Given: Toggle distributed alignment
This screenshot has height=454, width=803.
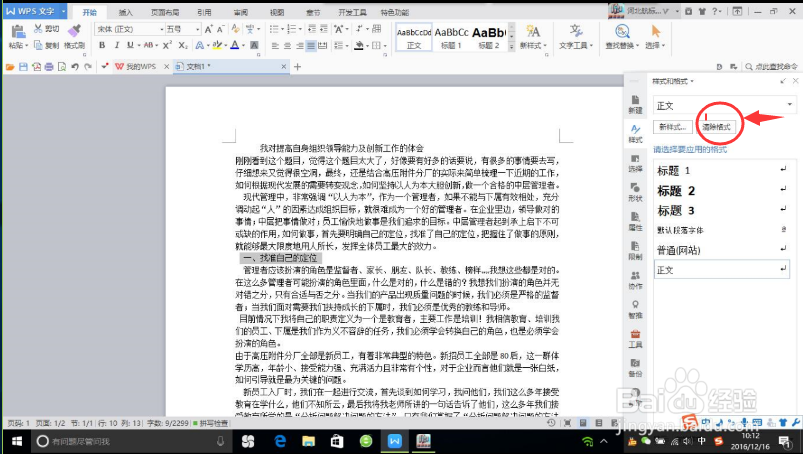Looking at the screenshot, I should (x=323, y=46).
